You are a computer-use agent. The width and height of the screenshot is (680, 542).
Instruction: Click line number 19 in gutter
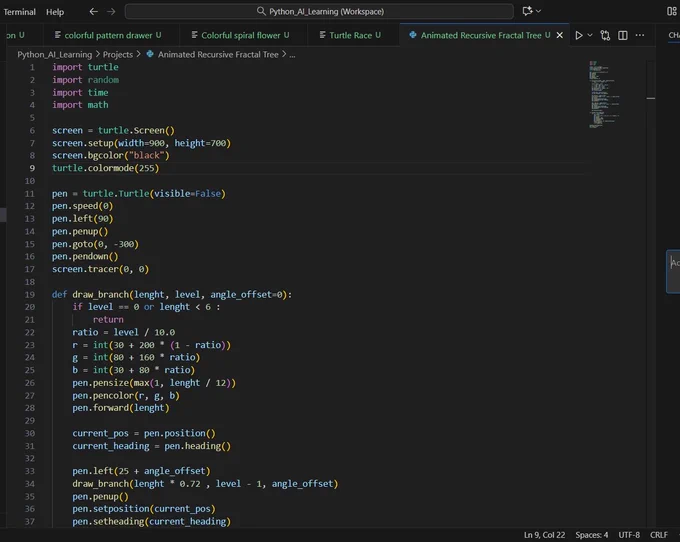pos(30,295)
